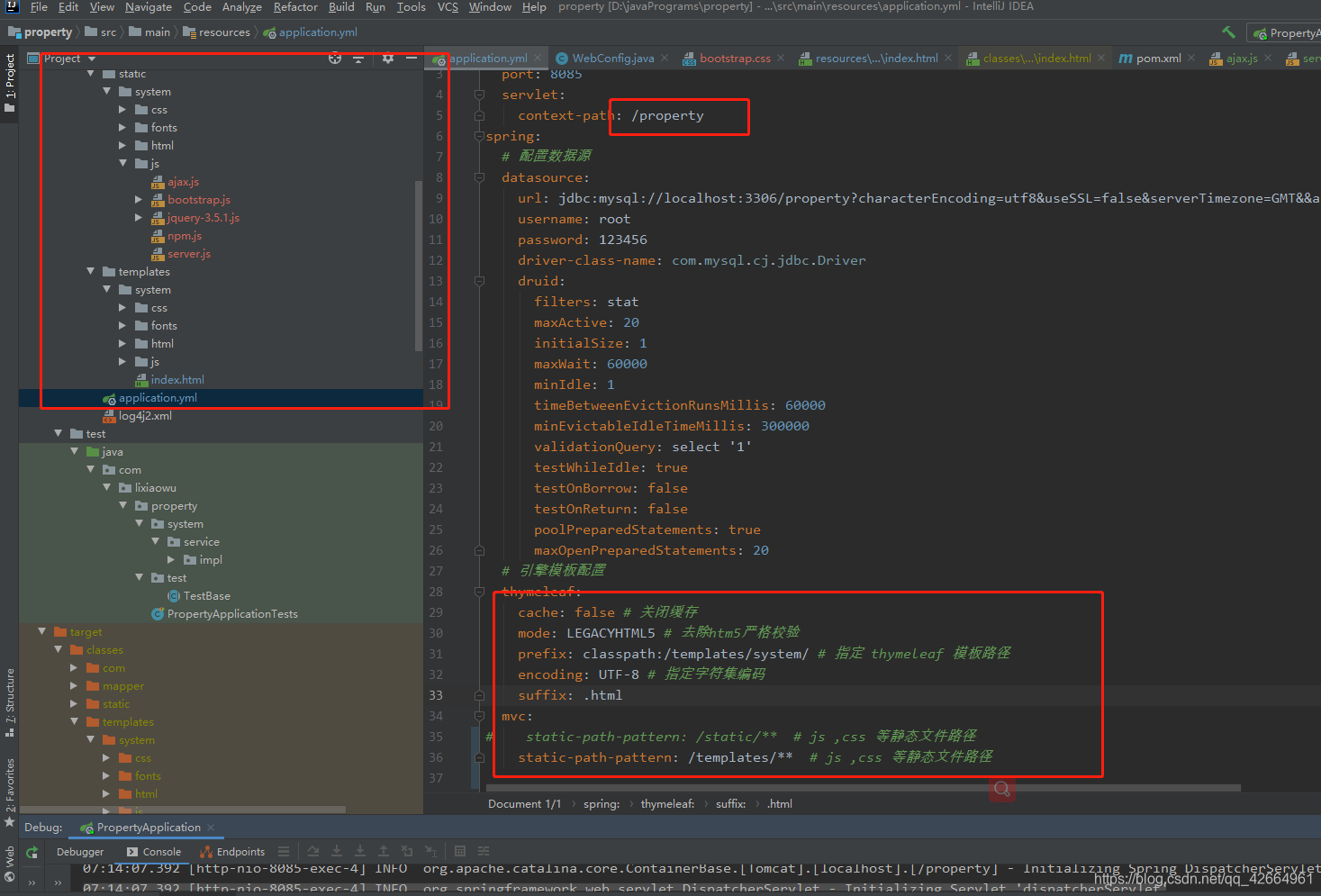Expand jquery-3.5.1.js node in tree
This screenshot has height=896, width=1321.
[x=139, y=218]
